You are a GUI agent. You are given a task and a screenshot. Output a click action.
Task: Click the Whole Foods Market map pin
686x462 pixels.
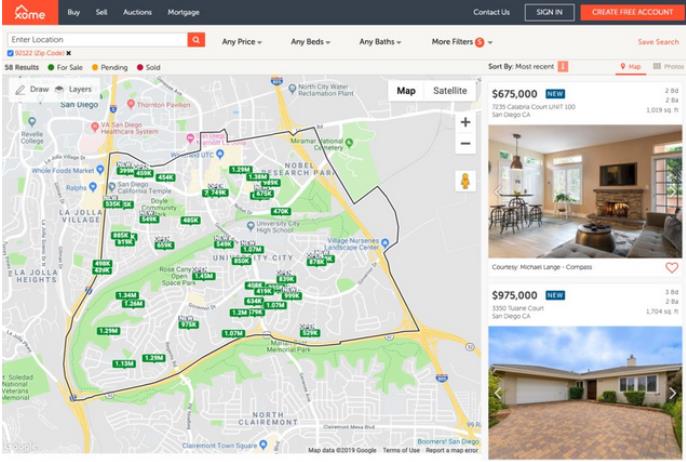[100, 169]
